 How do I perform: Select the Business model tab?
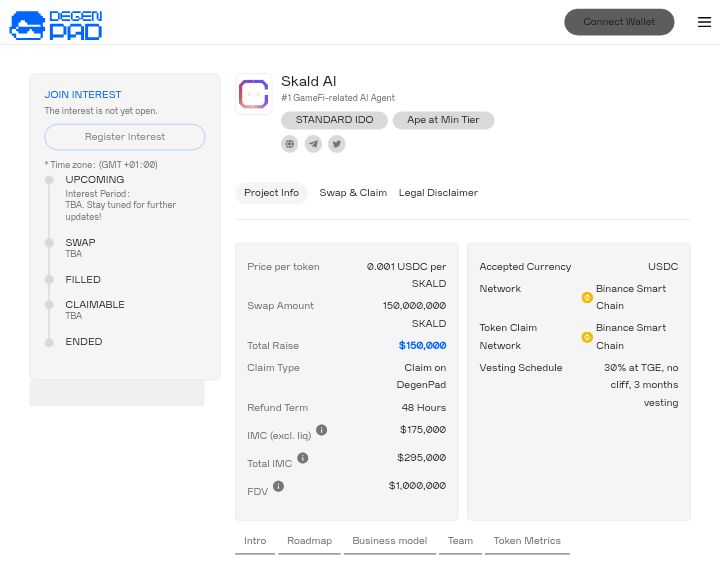(389, 541)
